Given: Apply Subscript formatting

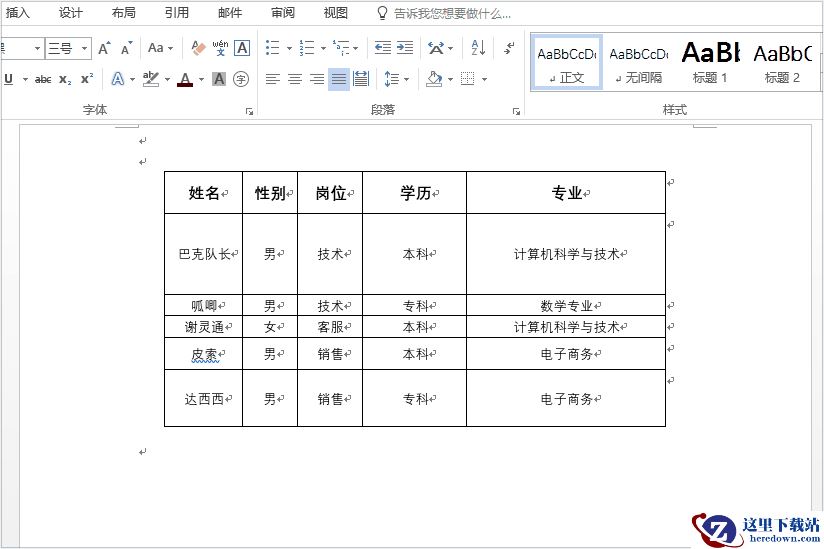Looking at the screenshot, I should (65, 79).
